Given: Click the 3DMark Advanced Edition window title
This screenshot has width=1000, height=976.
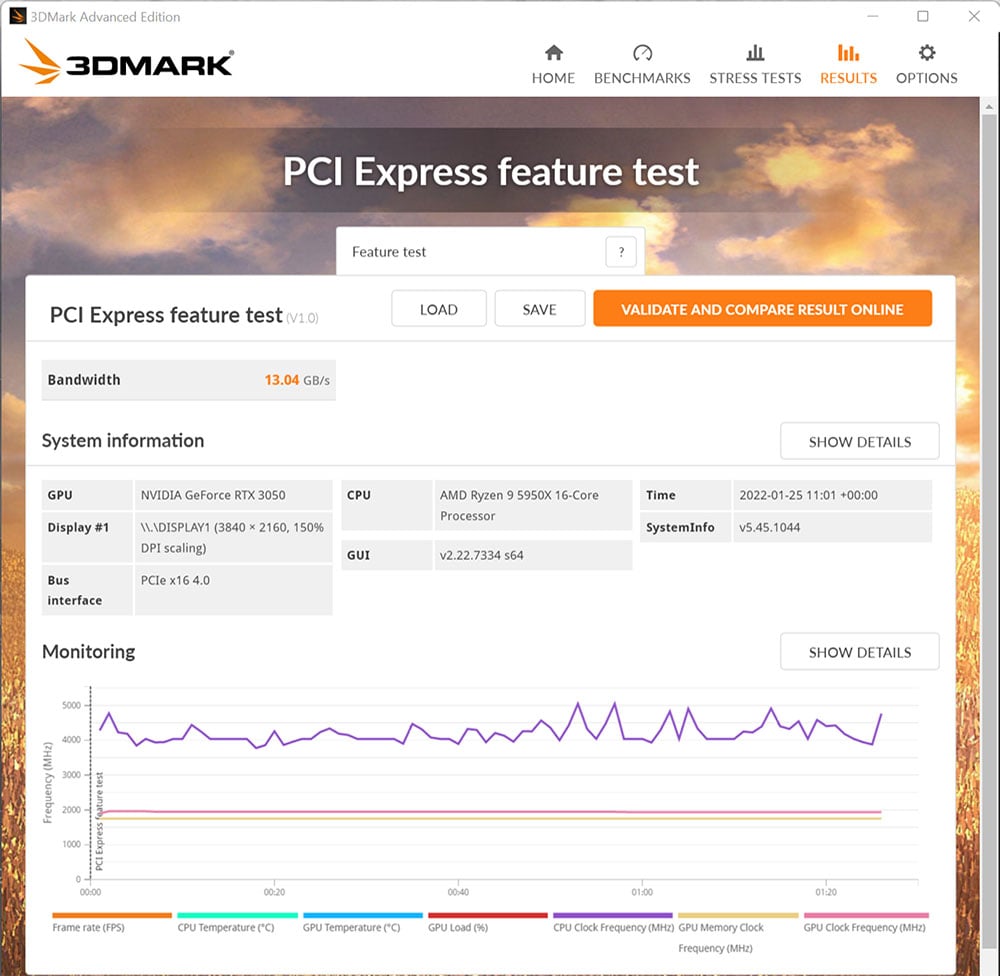Looking at the screenshot, I should coord(105,17).
